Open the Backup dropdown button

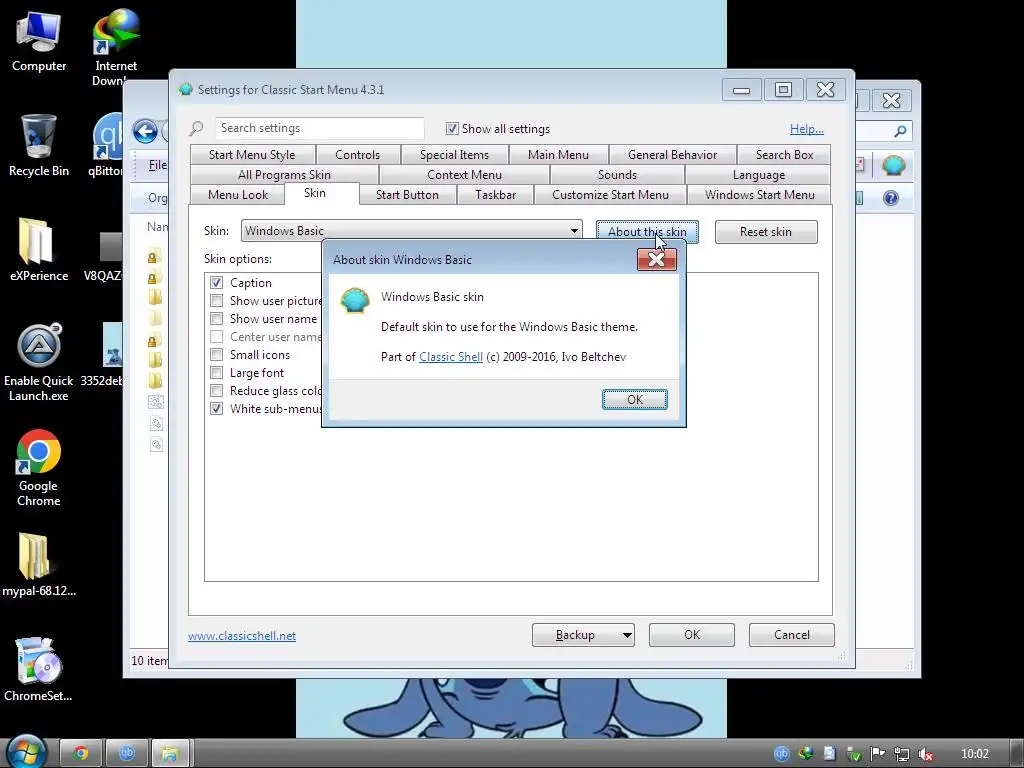coord(583,635)
